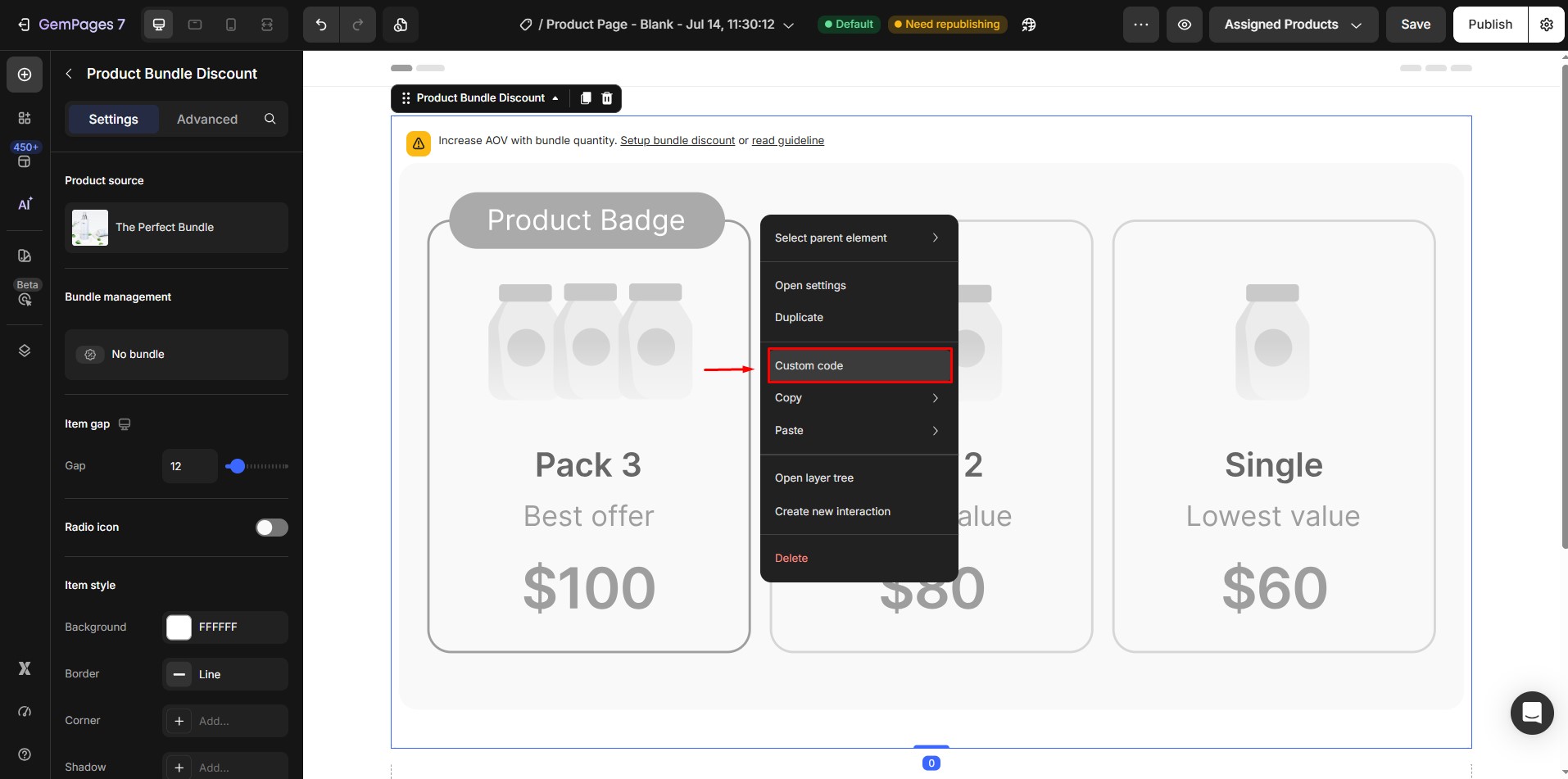Preview the page with eye icon

pos(1185,25)
